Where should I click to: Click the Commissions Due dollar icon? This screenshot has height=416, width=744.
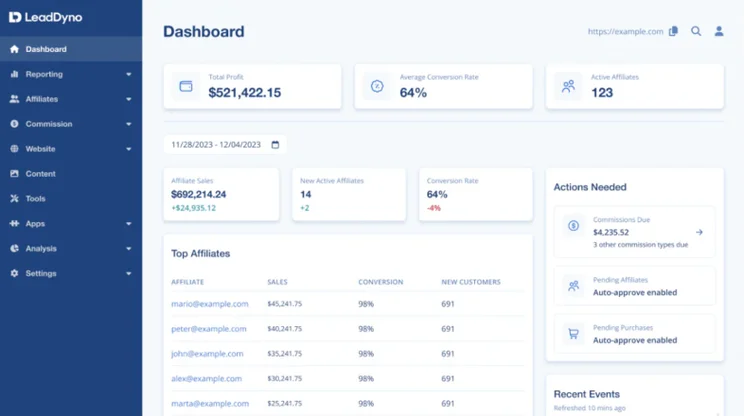point(573,226)
